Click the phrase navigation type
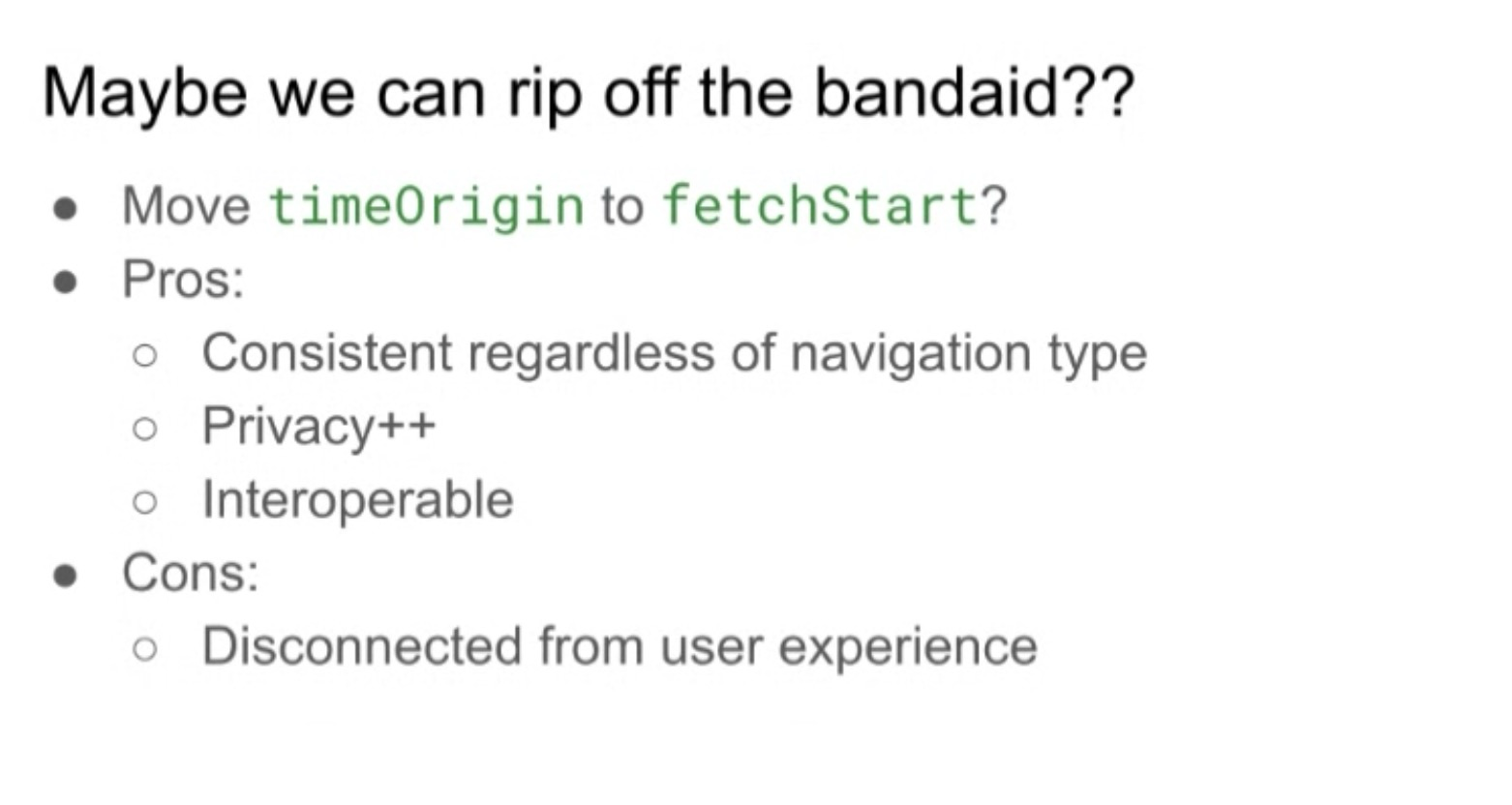 pos(968,354)
